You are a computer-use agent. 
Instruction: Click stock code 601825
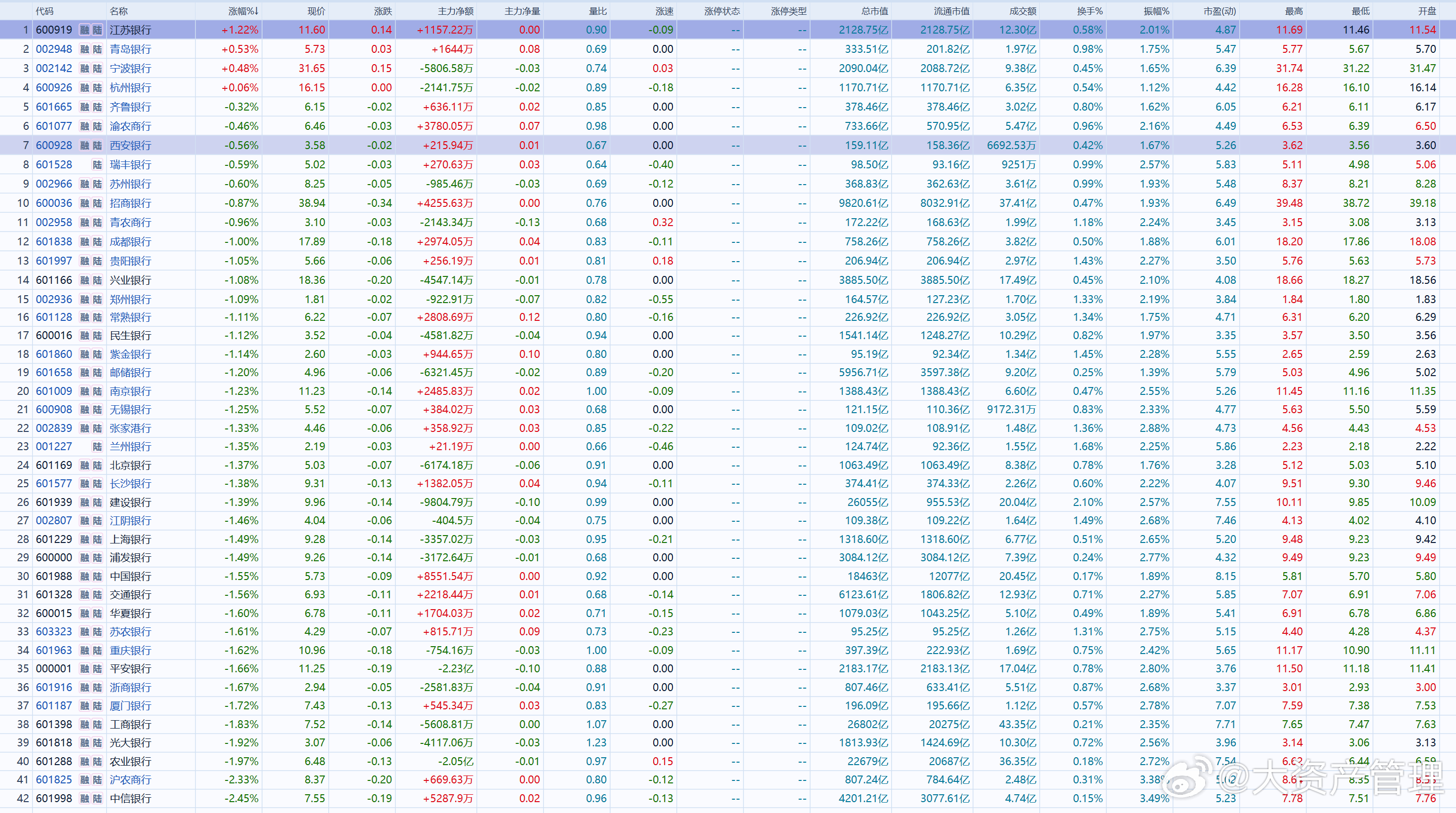click(54, 779)
